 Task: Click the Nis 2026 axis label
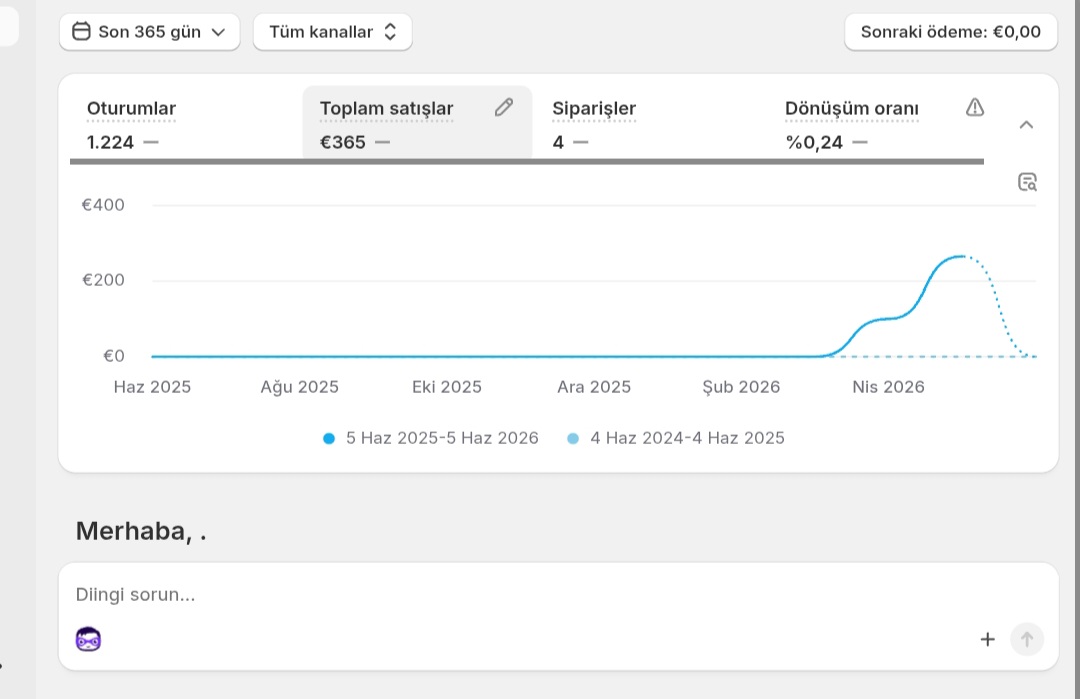(888, 387)
